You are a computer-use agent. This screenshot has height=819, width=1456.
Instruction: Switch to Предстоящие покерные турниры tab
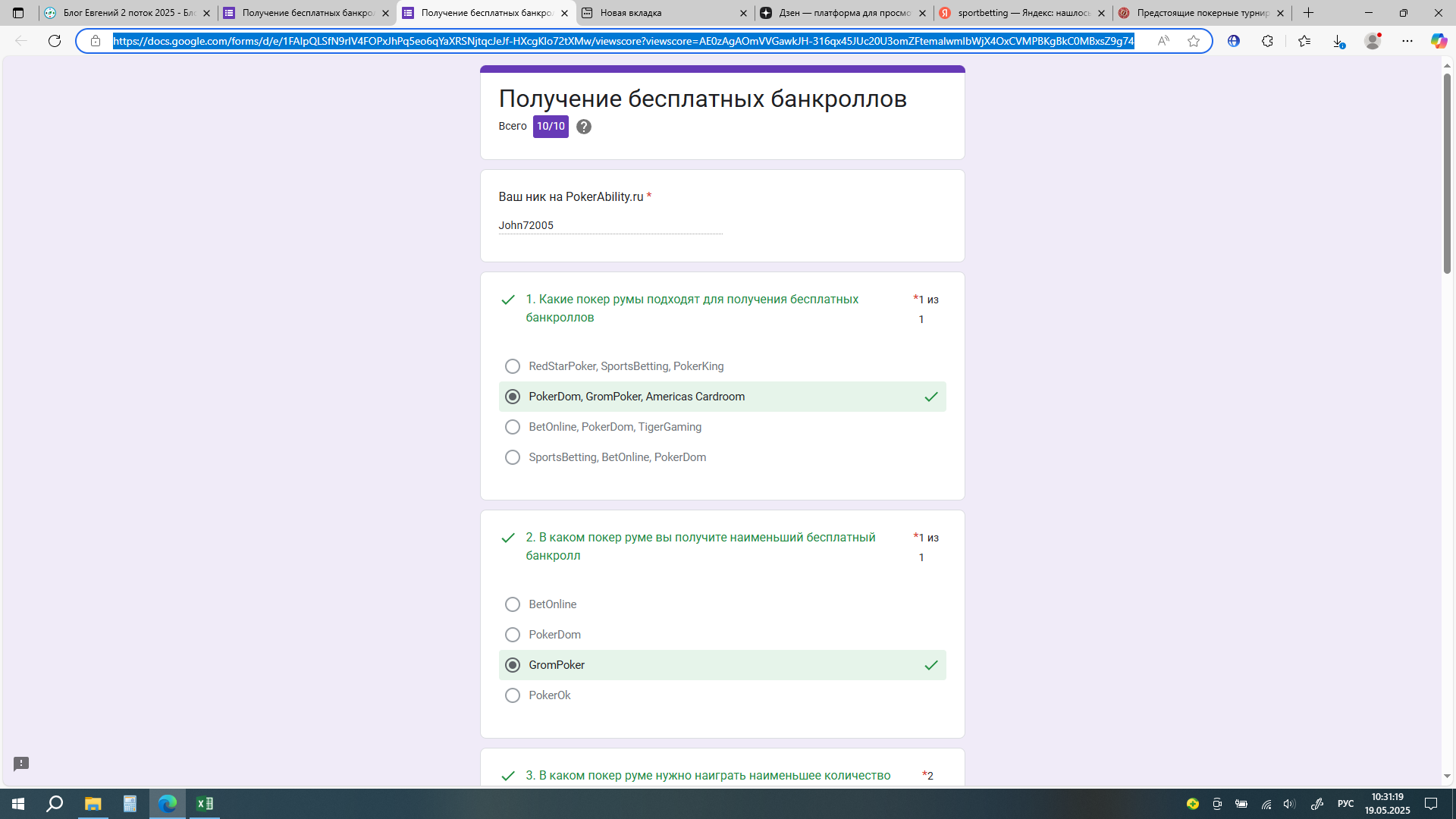1201,13
